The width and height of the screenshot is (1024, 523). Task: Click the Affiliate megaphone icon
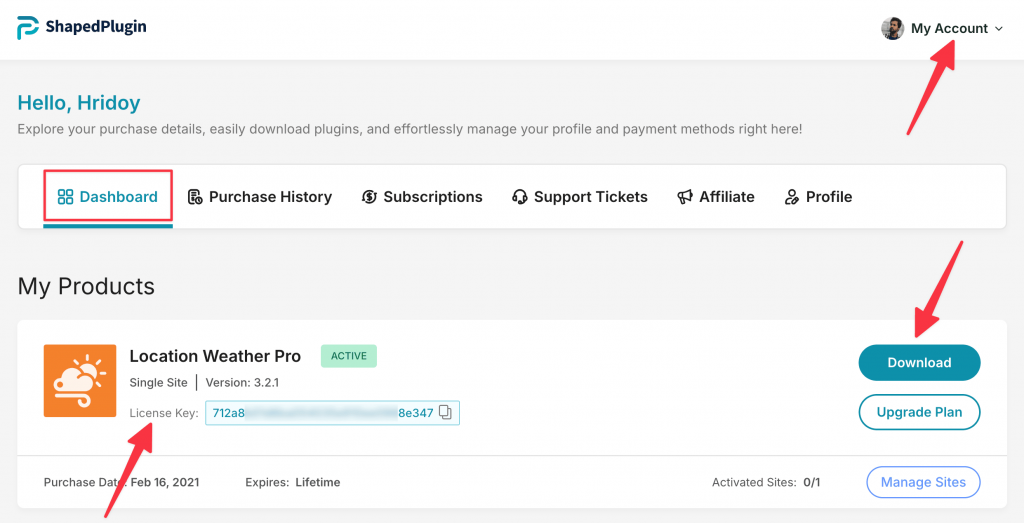pyautogui.click(x=684, y=197)
